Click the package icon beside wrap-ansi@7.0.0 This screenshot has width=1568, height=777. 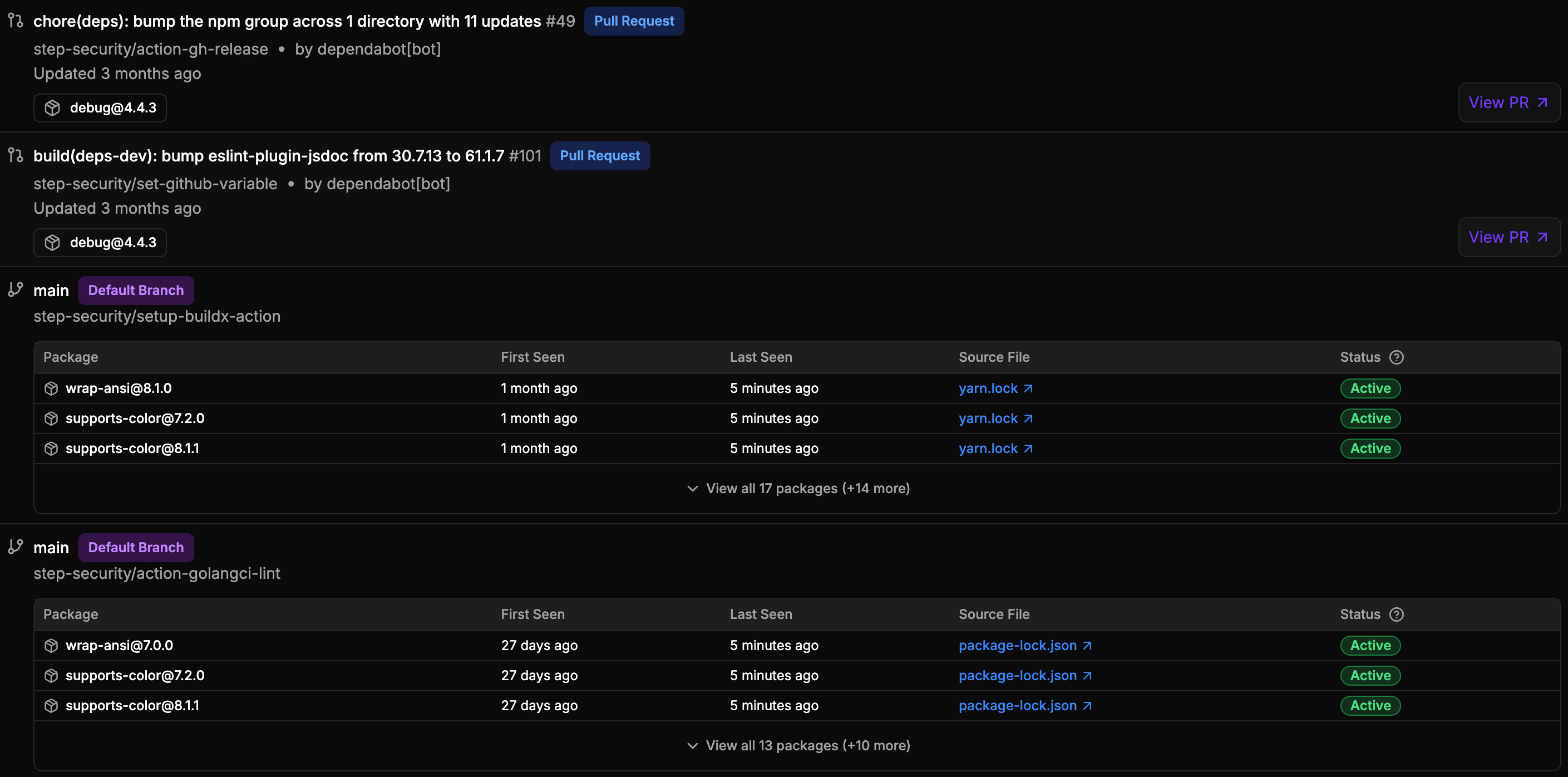(x=51, y=646)
